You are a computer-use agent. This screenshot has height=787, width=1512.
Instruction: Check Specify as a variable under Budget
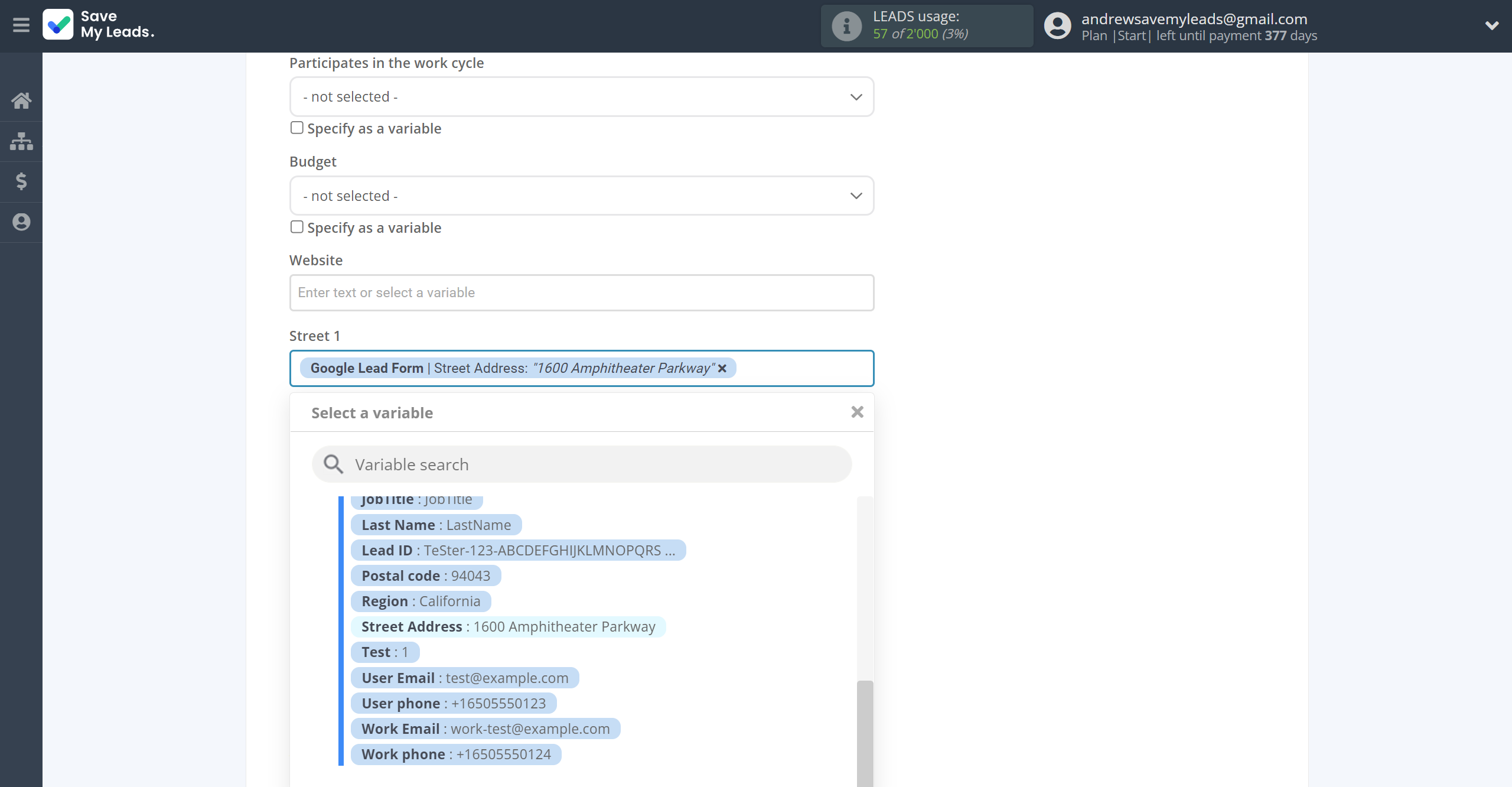pos(296,227)
